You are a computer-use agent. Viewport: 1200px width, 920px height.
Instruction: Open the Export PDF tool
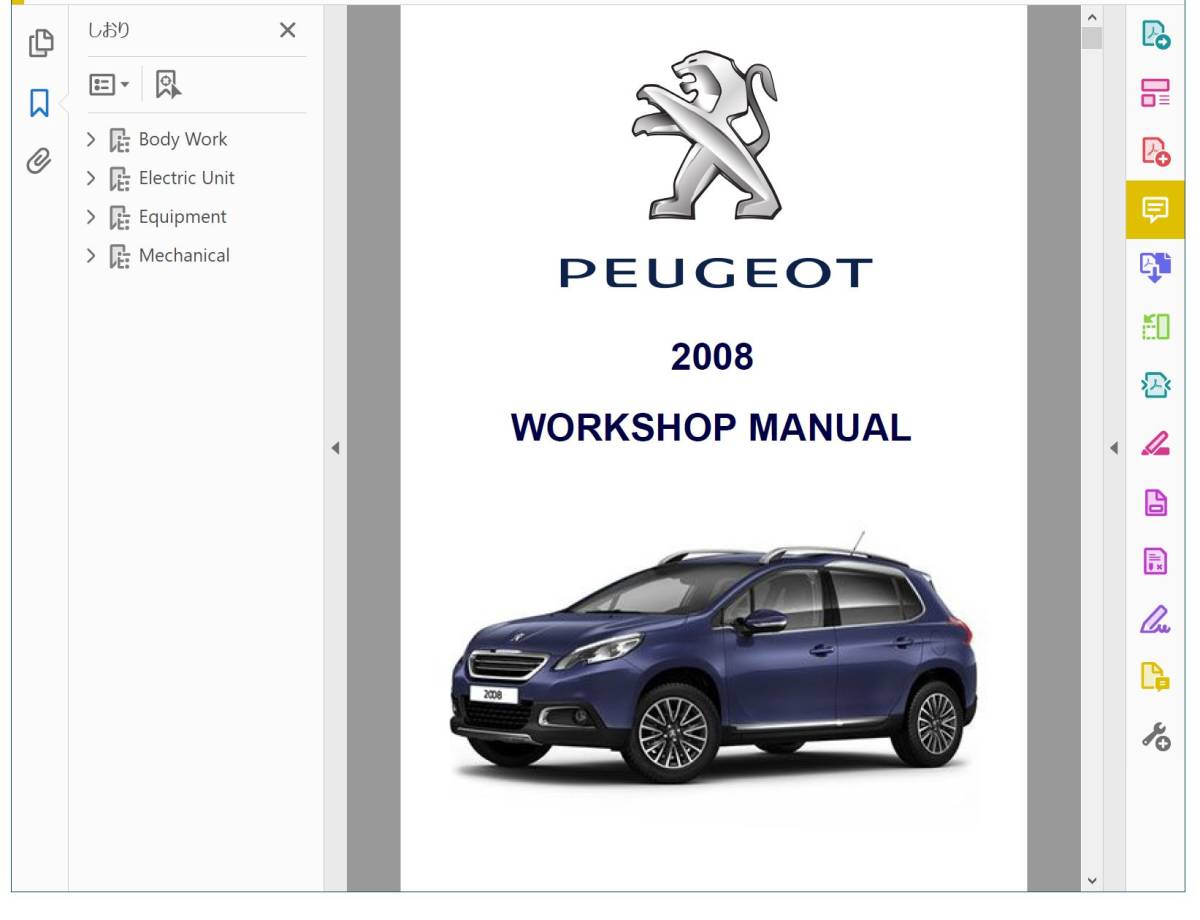1156,35
